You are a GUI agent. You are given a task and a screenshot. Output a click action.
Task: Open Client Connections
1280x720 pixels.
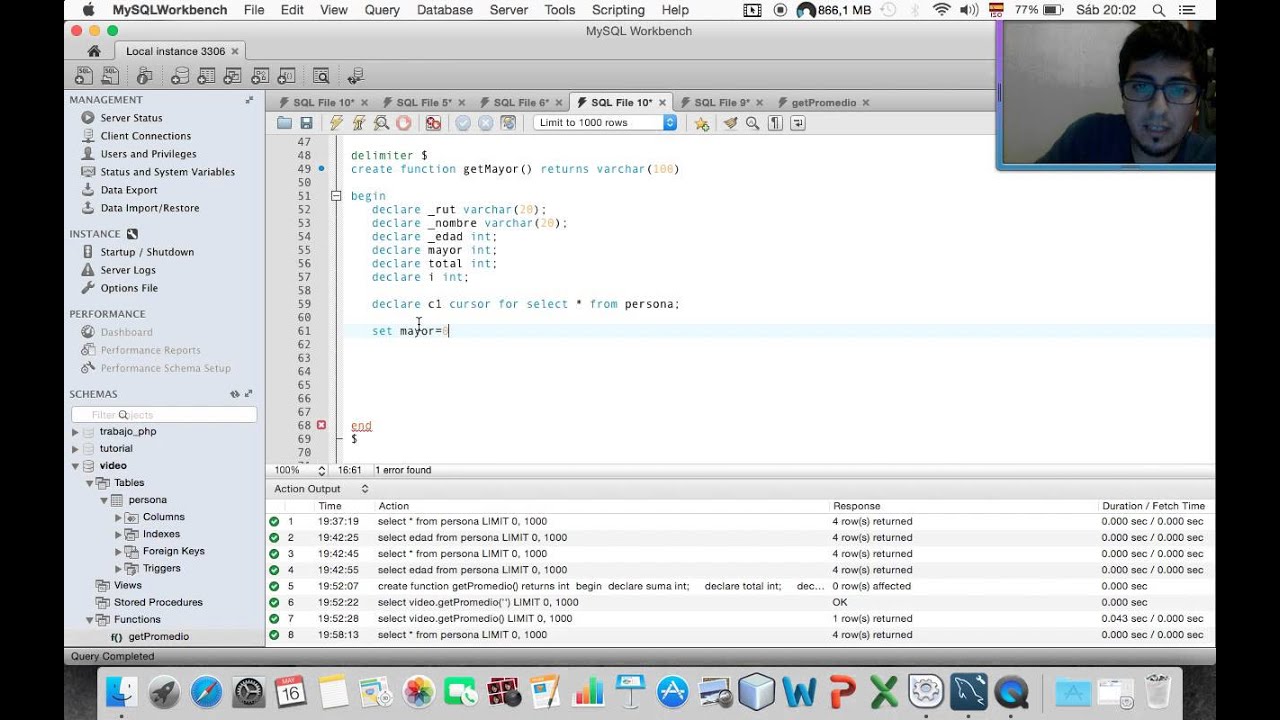click(145, 136)
